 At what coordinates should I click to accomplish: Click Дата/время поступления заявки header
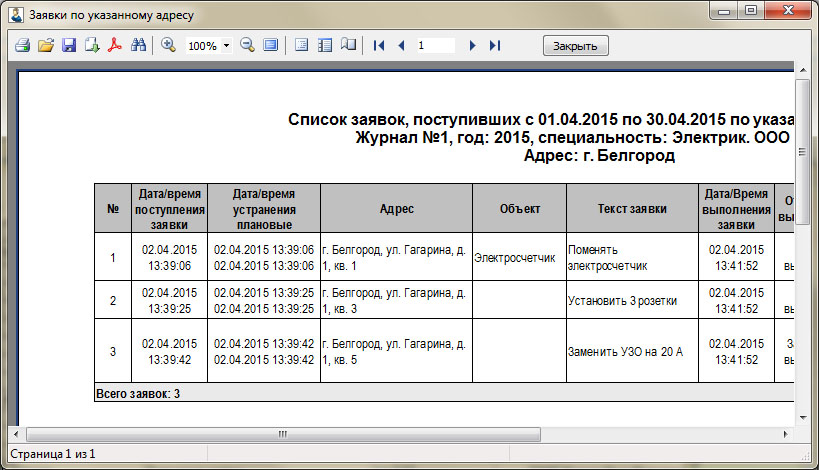click(x=169, y=208)
